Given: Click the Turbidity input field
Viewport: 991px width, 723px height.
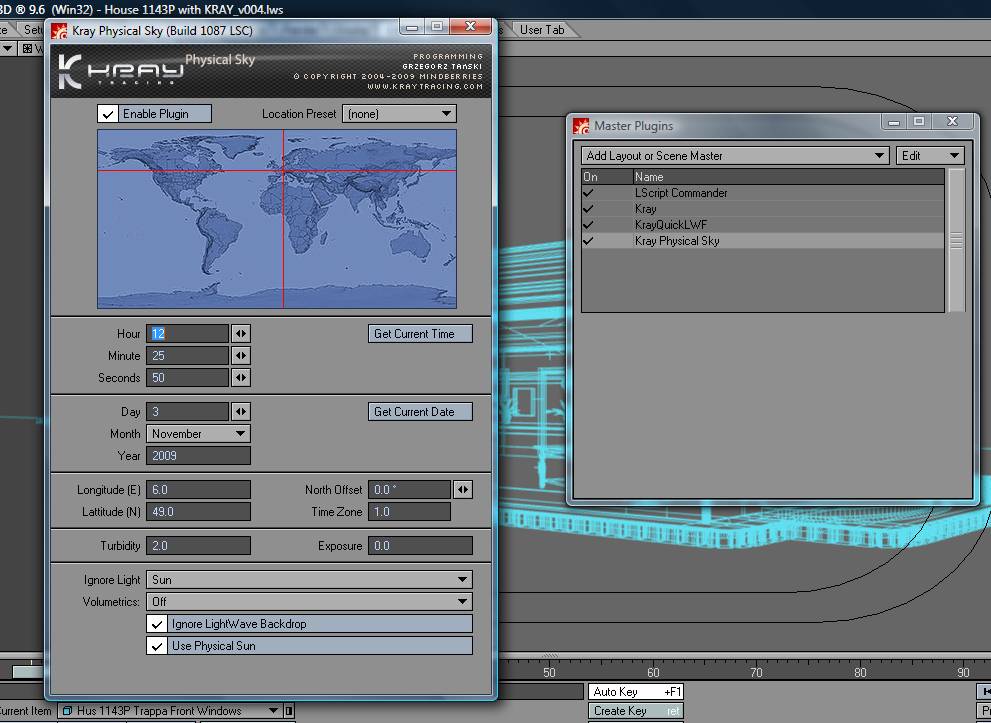Looking at the screenshot, I should pos(198,546).
